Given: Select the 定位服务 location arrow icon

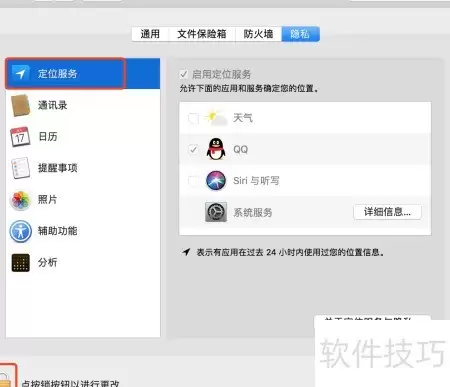Looking at the screenshot, I should [x=20, y=73].
